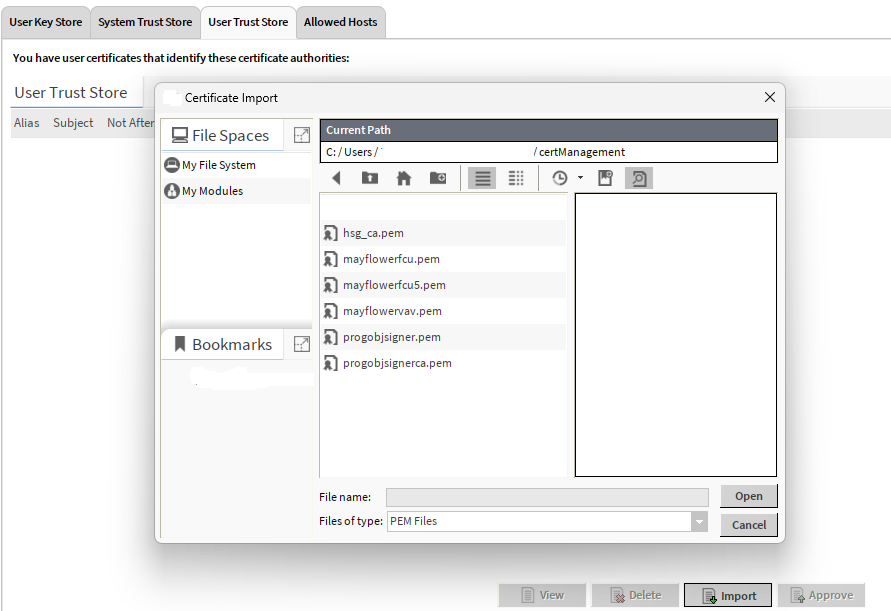Click the File name input field
This screenshot has width=891, height=611.
pyautogui.click(x=547, y=497)
